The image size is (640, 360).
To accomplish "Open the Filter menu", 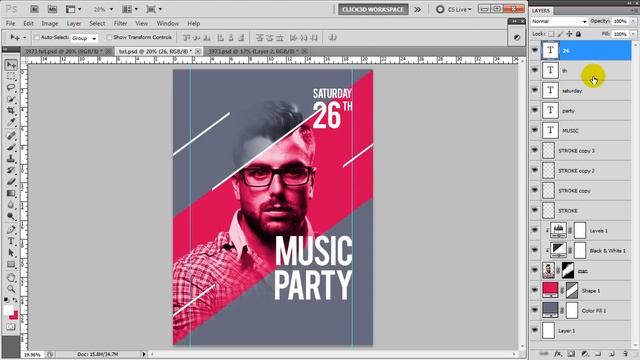I will [120, 24].
